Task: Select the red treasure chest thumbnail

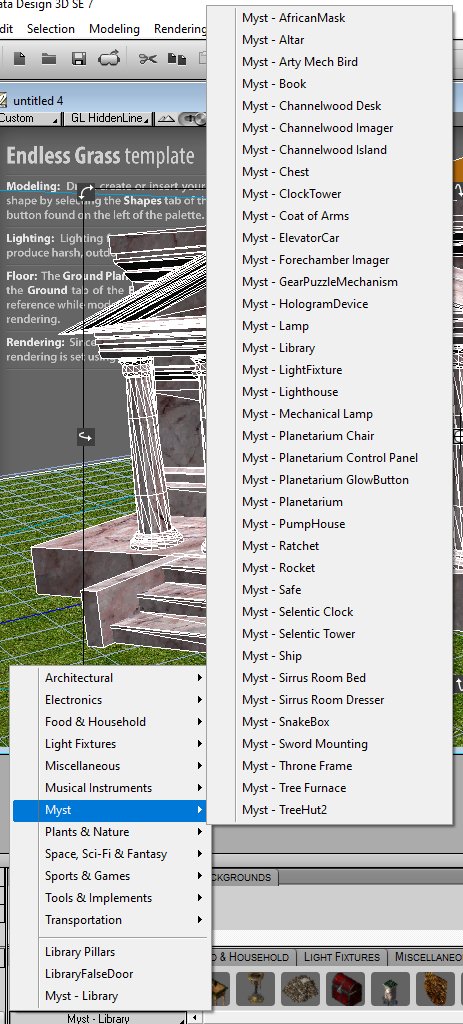Action: [345, 988]
